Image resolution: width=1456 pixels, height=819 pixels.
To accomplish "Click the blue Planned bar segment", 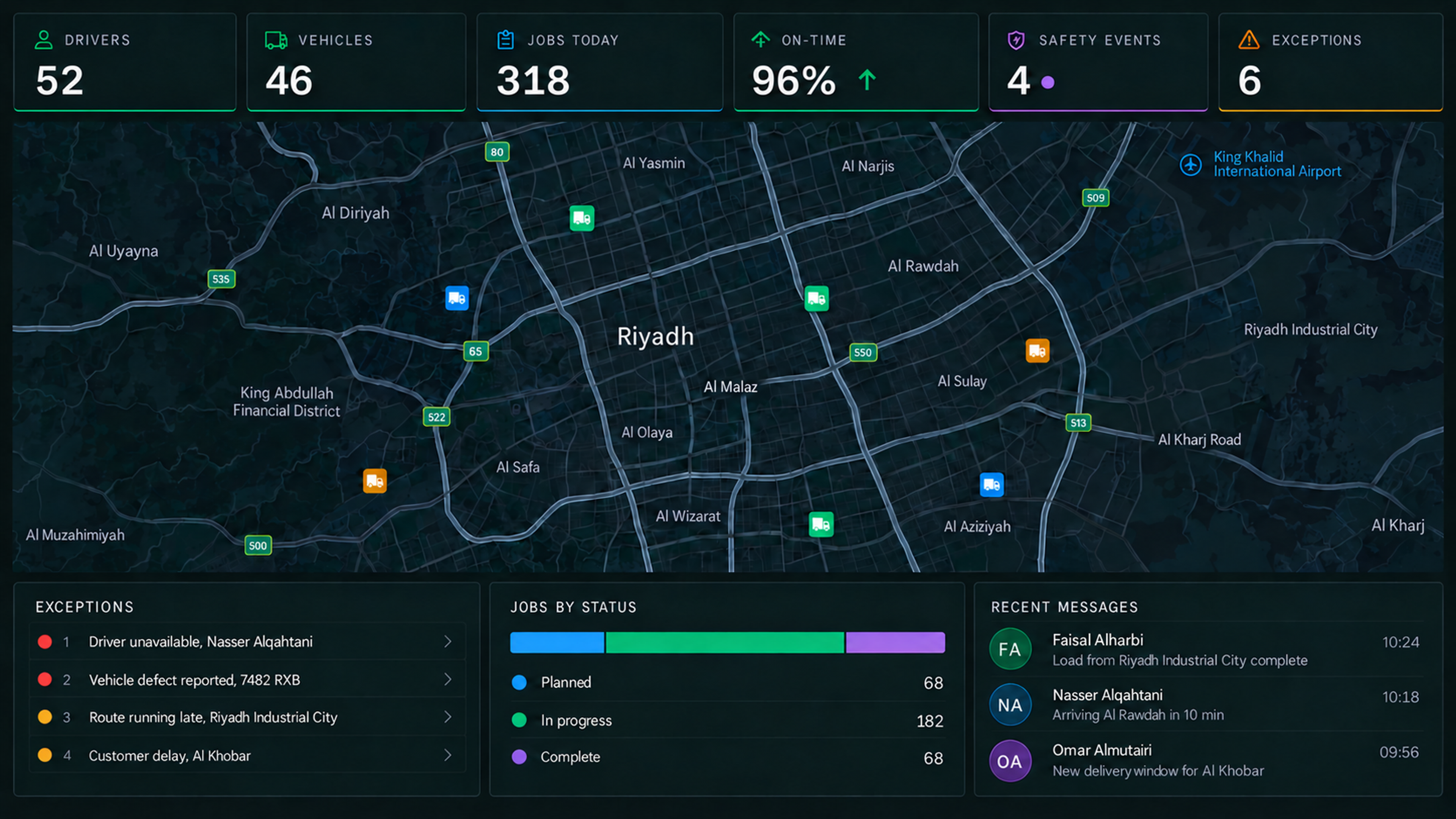I will pyautogui.click(x=557, y=642).
